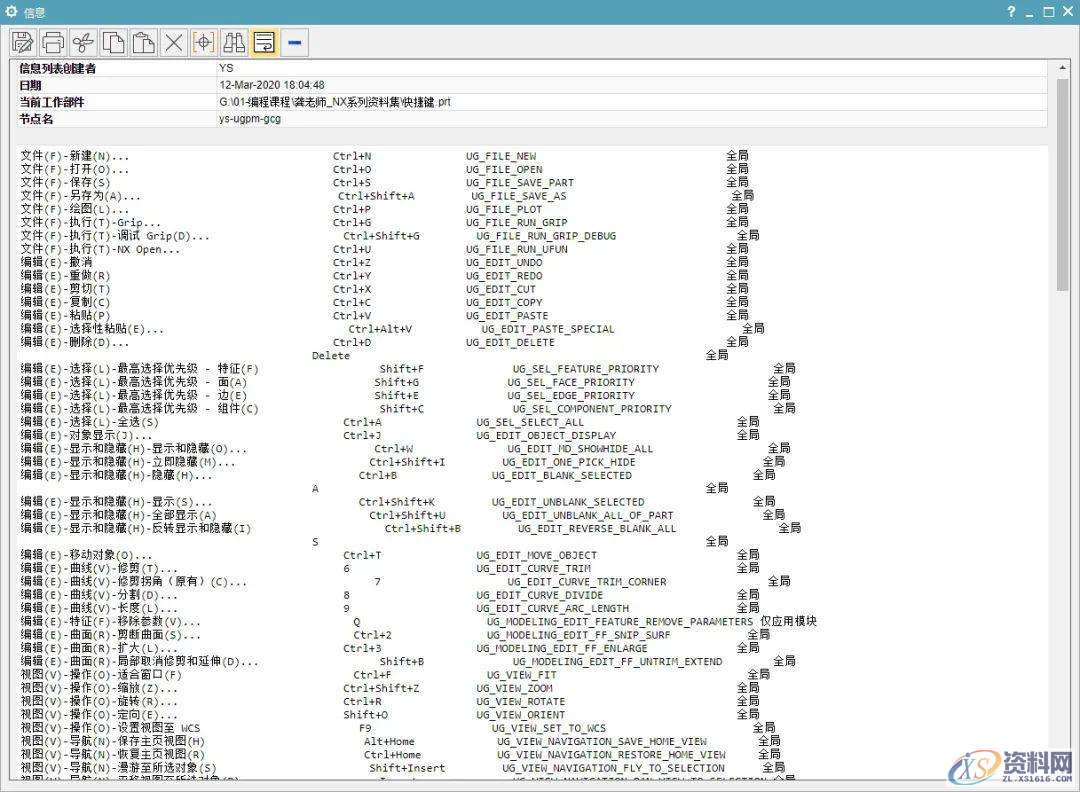The width and height of the screenshot is (1080, 792).
Task: Click the 日期 row value 12-Mar-2020
Action: 271,85
